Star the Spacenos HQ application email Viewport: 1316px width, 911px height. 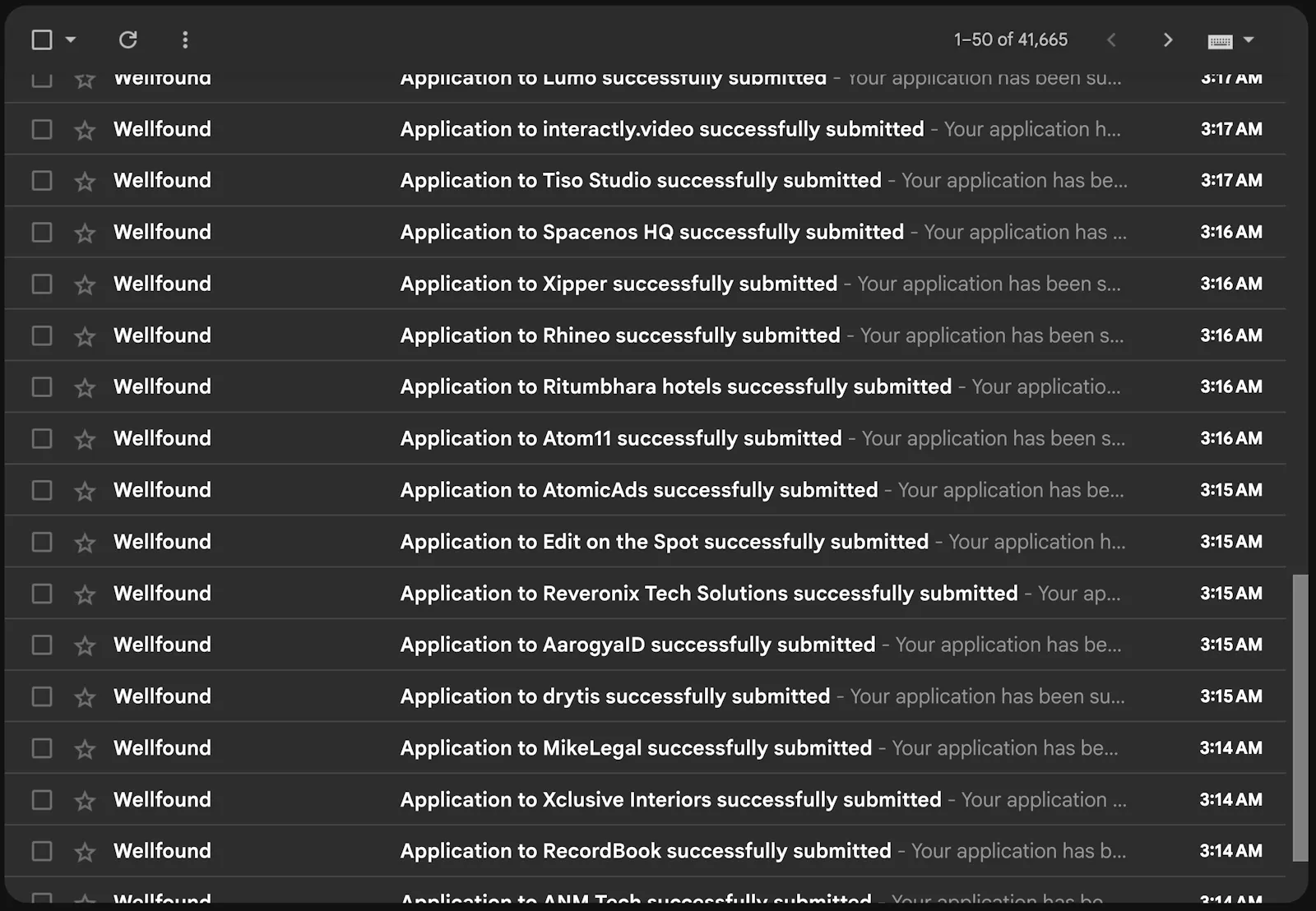[x=85, y=233]
